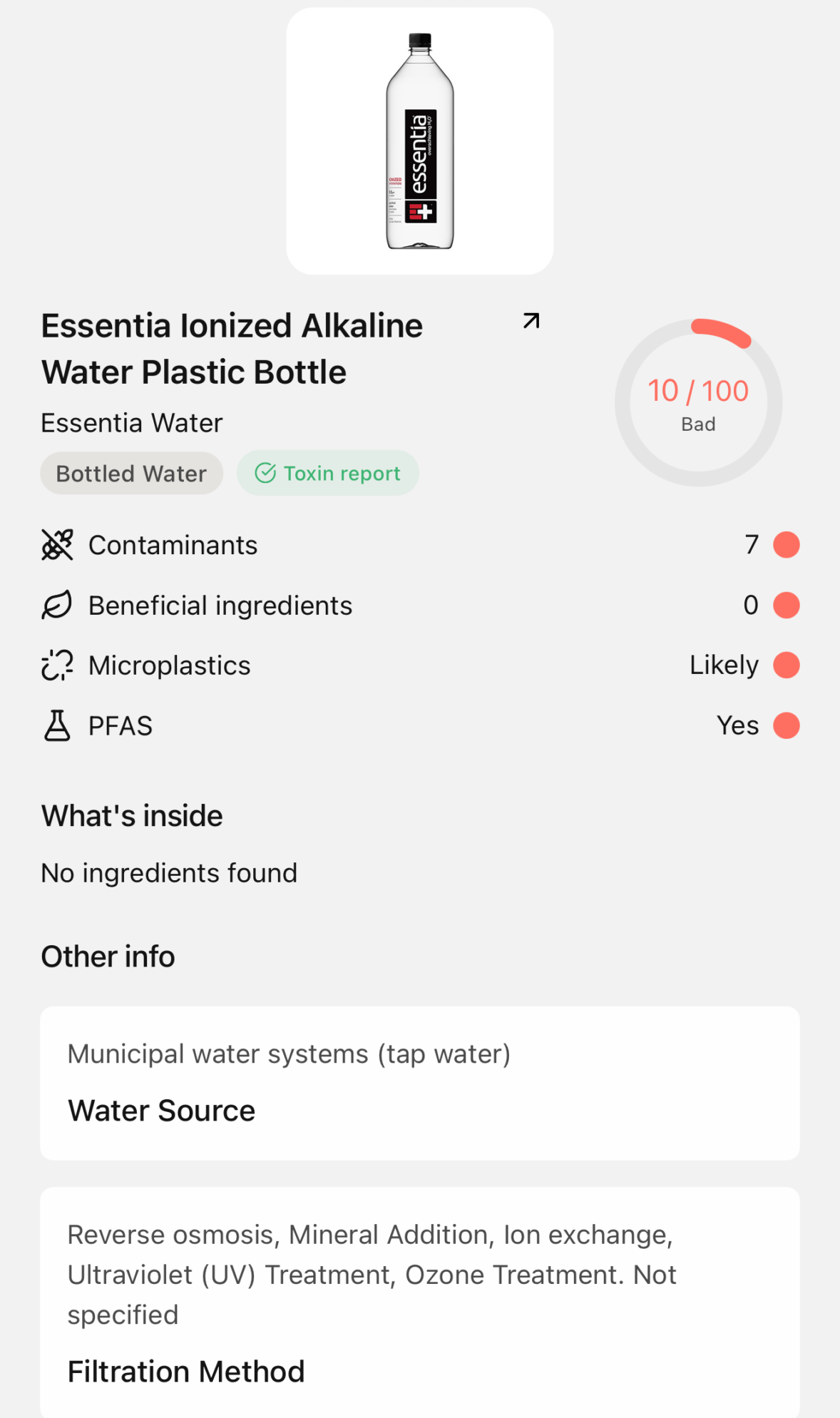Image resolution: width=840 pixels, height=1418 pixels.
Task: Click the red status dot beside PFAS Yes
Action: 786,725
